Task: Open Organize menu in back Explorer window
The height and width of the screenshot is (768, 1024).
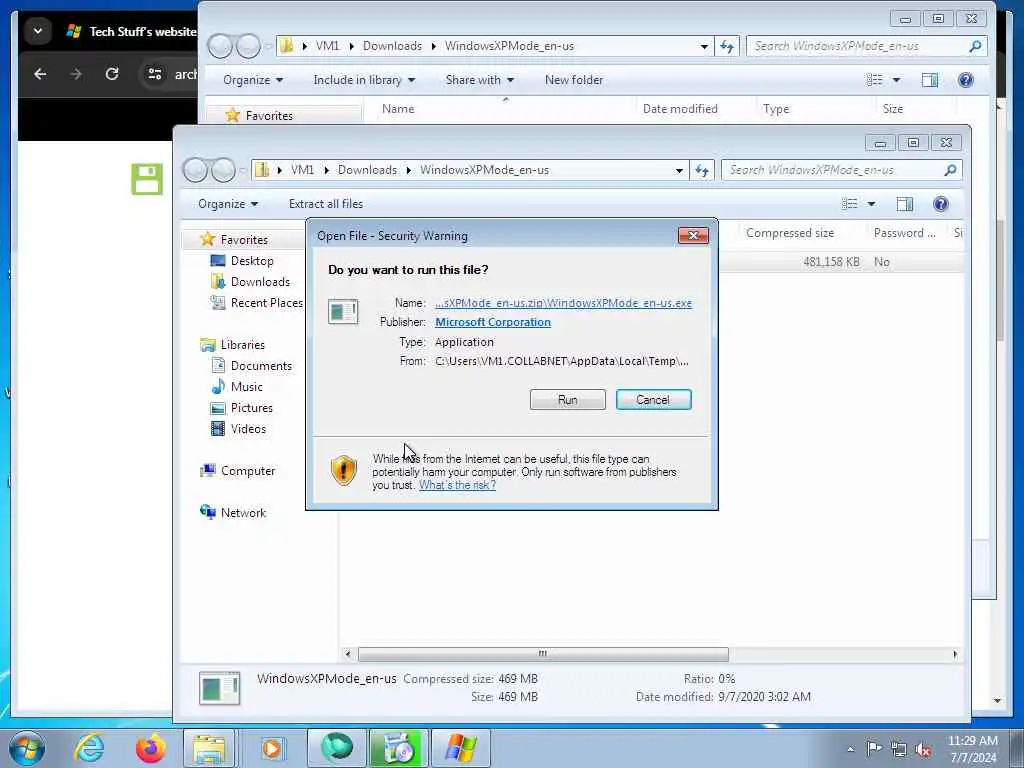Action: pyautogui.click(x=253, y=80)
